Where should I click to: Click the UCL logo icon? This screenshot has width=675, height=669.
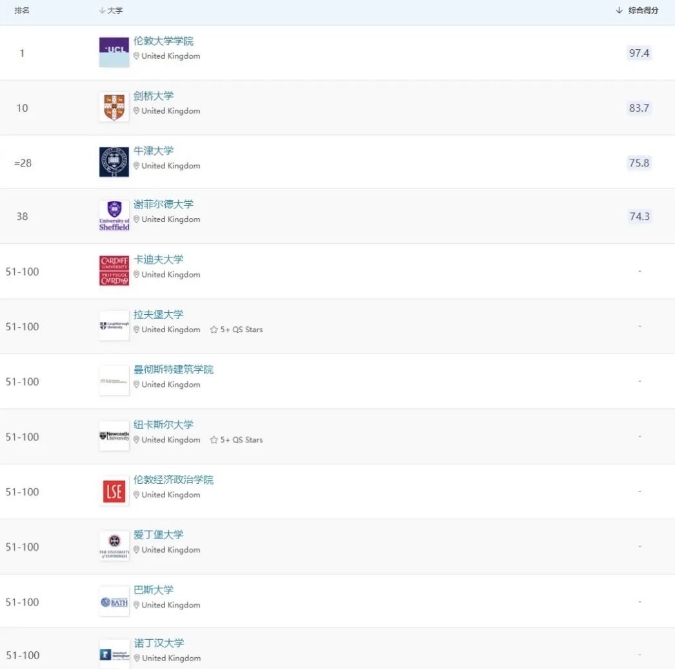[114, 52]
